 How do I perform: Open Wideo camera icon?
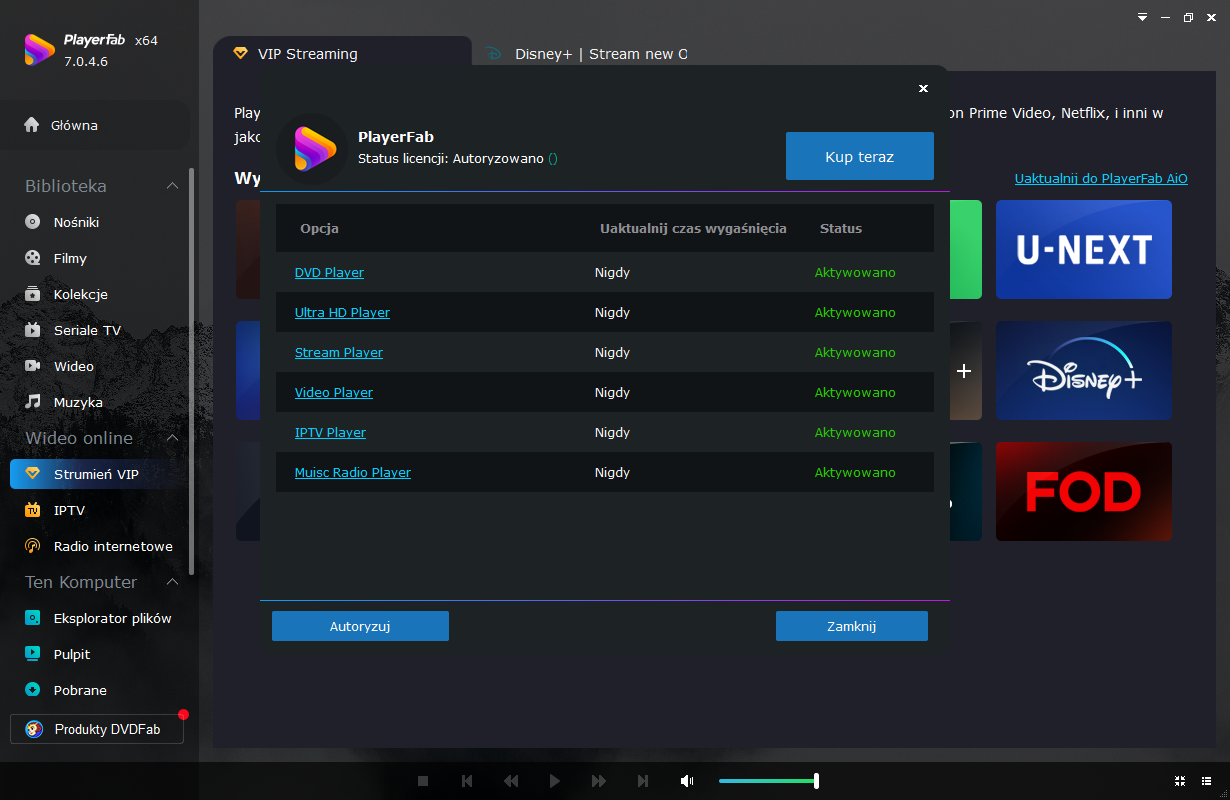[33, 366]
